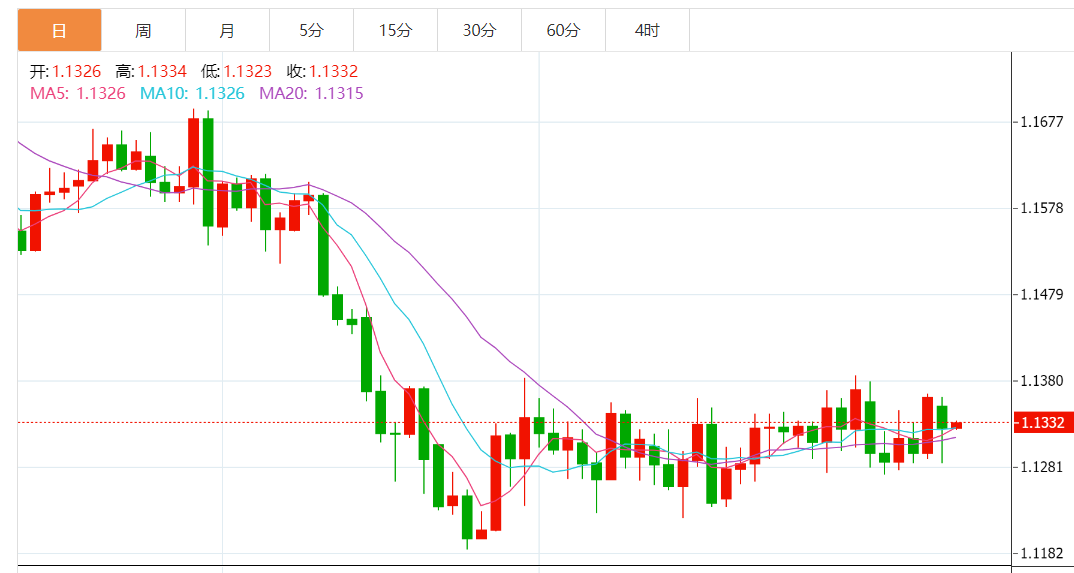1074x573 pixels.
Task: Click the 1.1182 price axis label
Action: [x=1041, y=553]
